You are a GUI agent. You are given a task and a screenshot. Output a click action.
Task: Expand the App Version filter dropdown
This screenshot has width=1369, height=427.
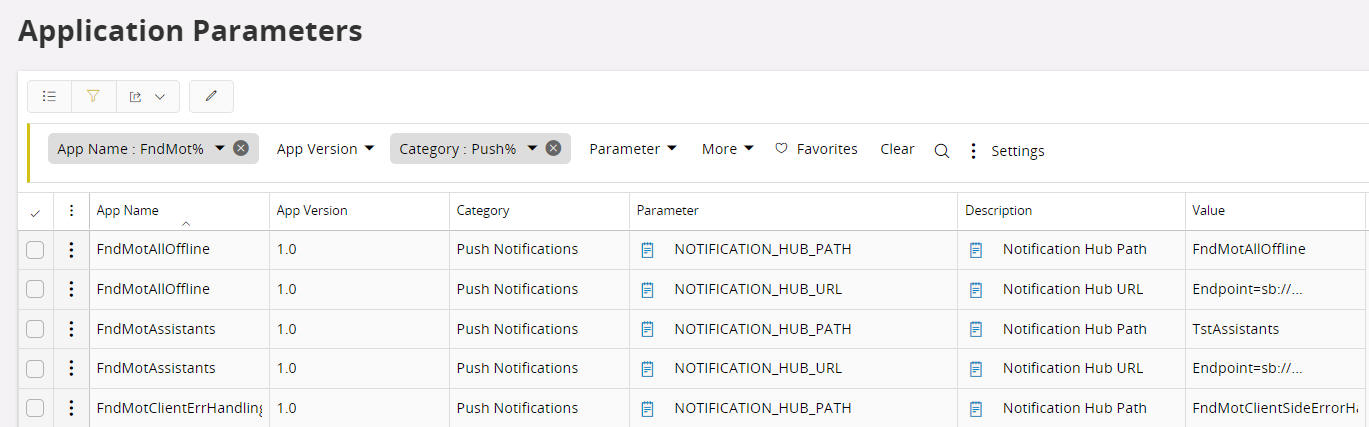(x=325, y=148)
